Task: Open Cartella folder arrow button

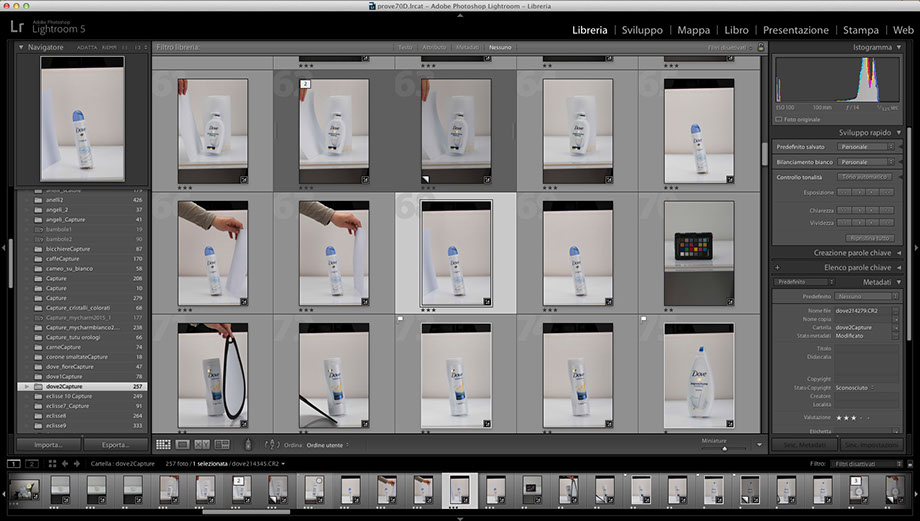Action: click(895, 327)
